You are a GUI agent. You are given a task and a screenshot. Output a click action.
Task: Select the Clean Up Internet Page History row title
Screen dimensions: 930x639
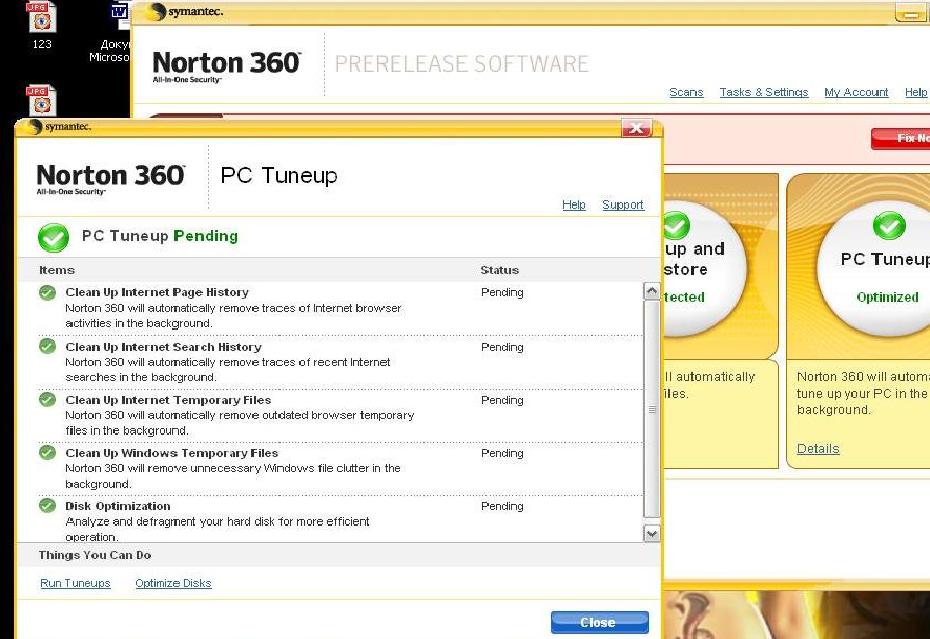coord(157,292)
